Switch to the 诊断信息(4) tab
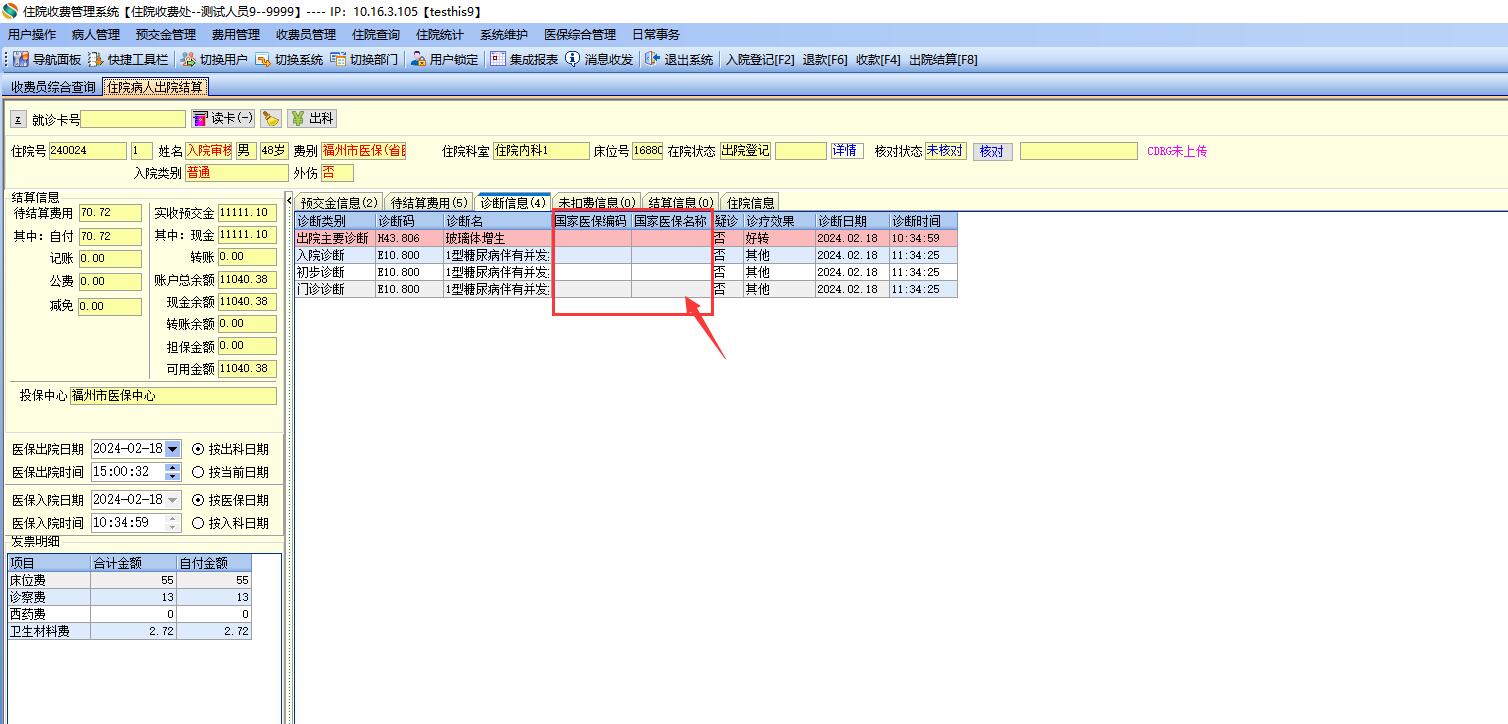 click(513, 202)
